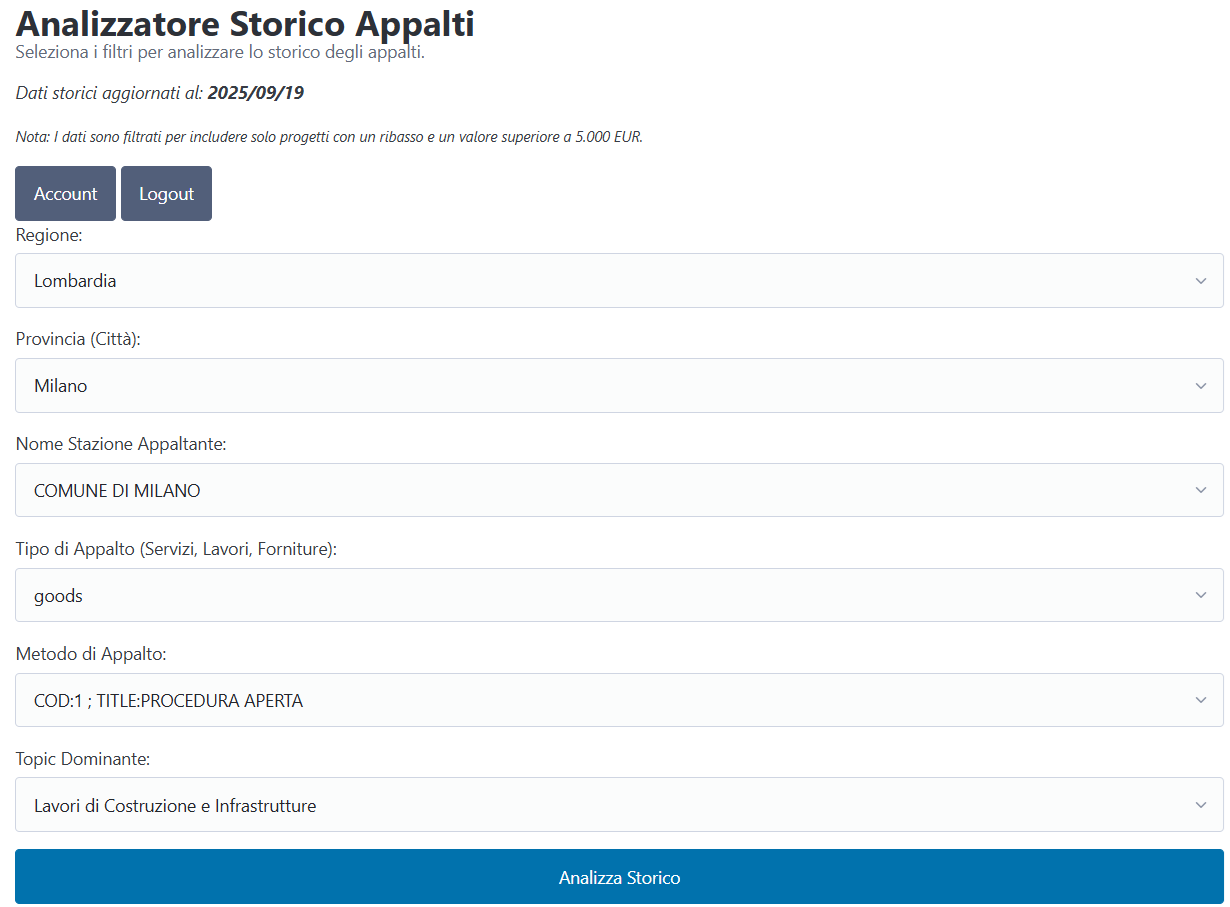Click the chevron on Lavori di Costruzione dropdown
Viewport: 1230px width, 907px height.
click(x=1201, y=804)
